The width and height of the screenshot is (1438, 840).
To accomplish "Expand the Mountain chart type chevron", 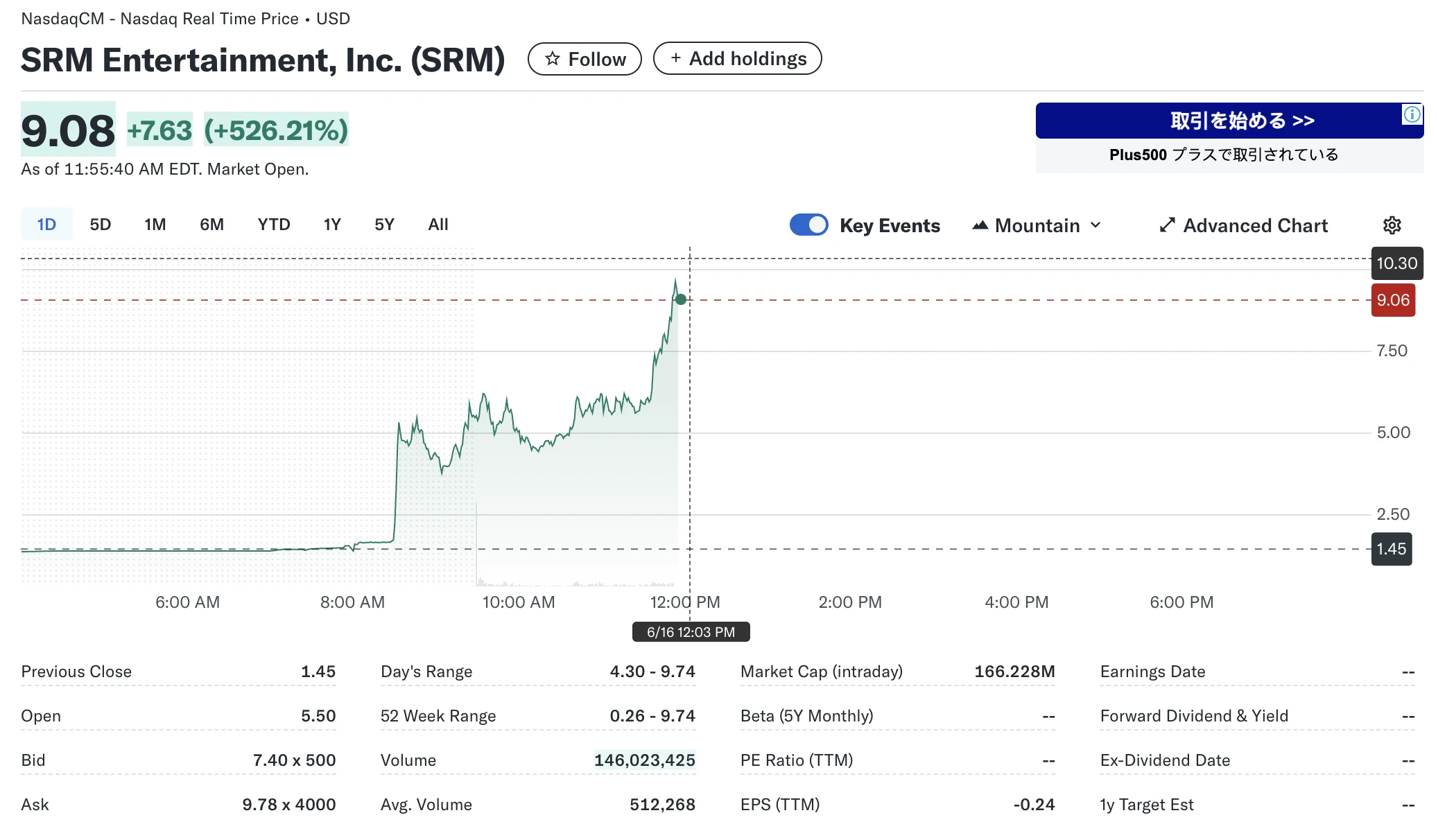I will pyautogui.click(x=1095, y=225).
